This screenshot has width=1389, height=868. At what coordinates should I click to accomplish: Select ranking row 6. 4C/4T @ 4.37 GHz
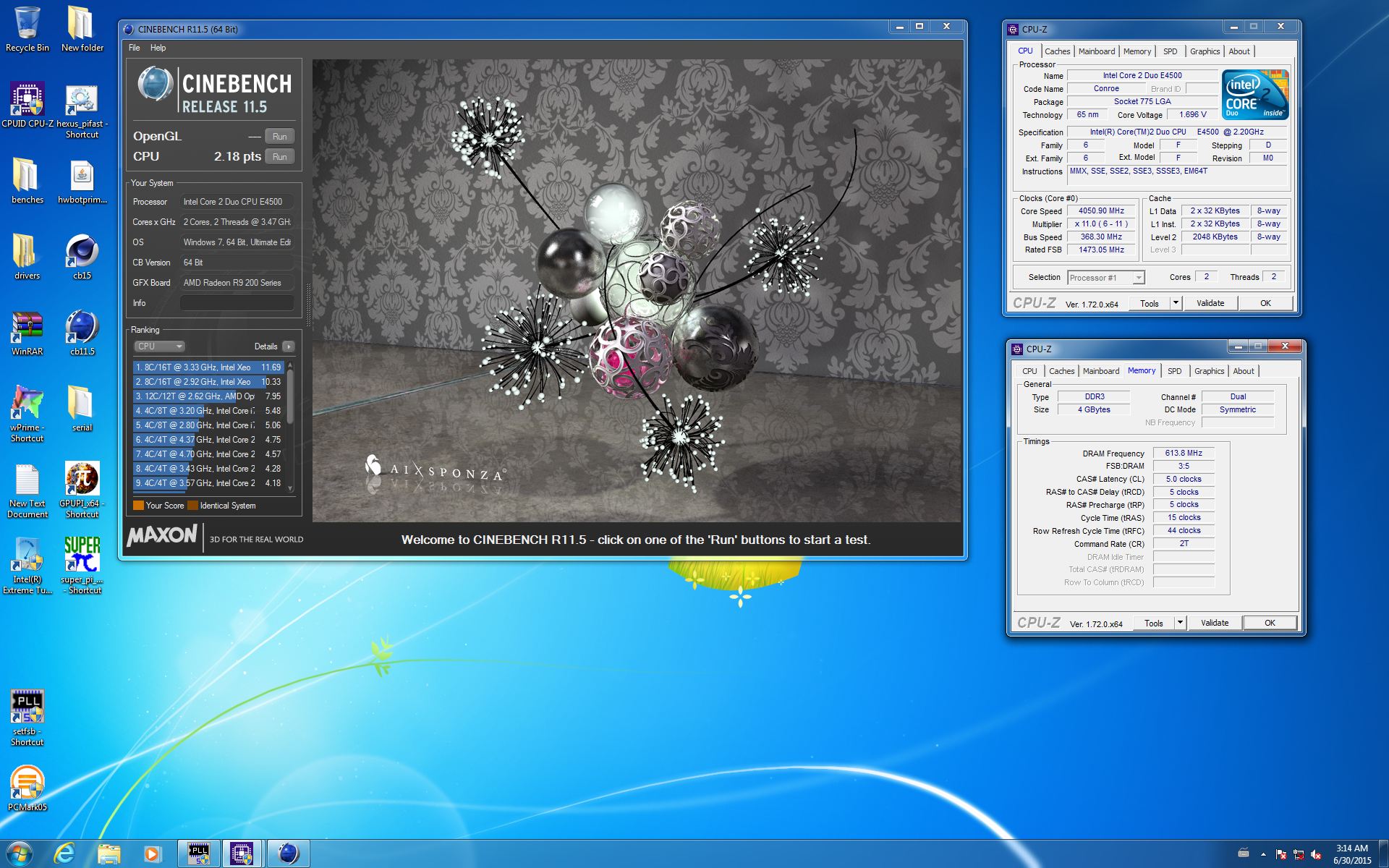[208, 440]
